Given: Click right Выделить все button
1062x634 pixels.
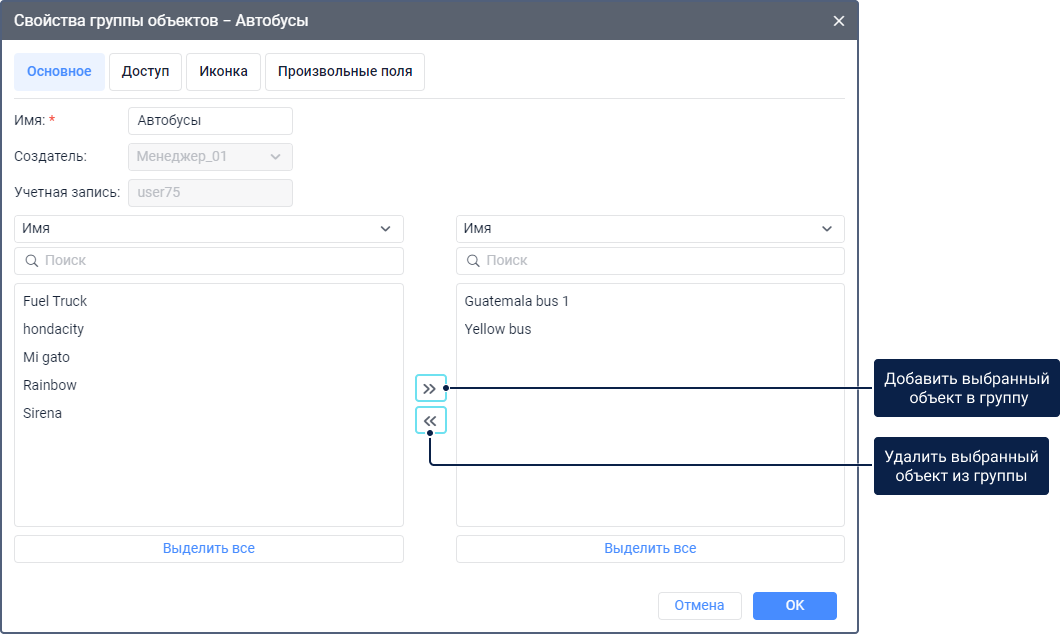Looking at the screenshot, I should pos(650,549).
